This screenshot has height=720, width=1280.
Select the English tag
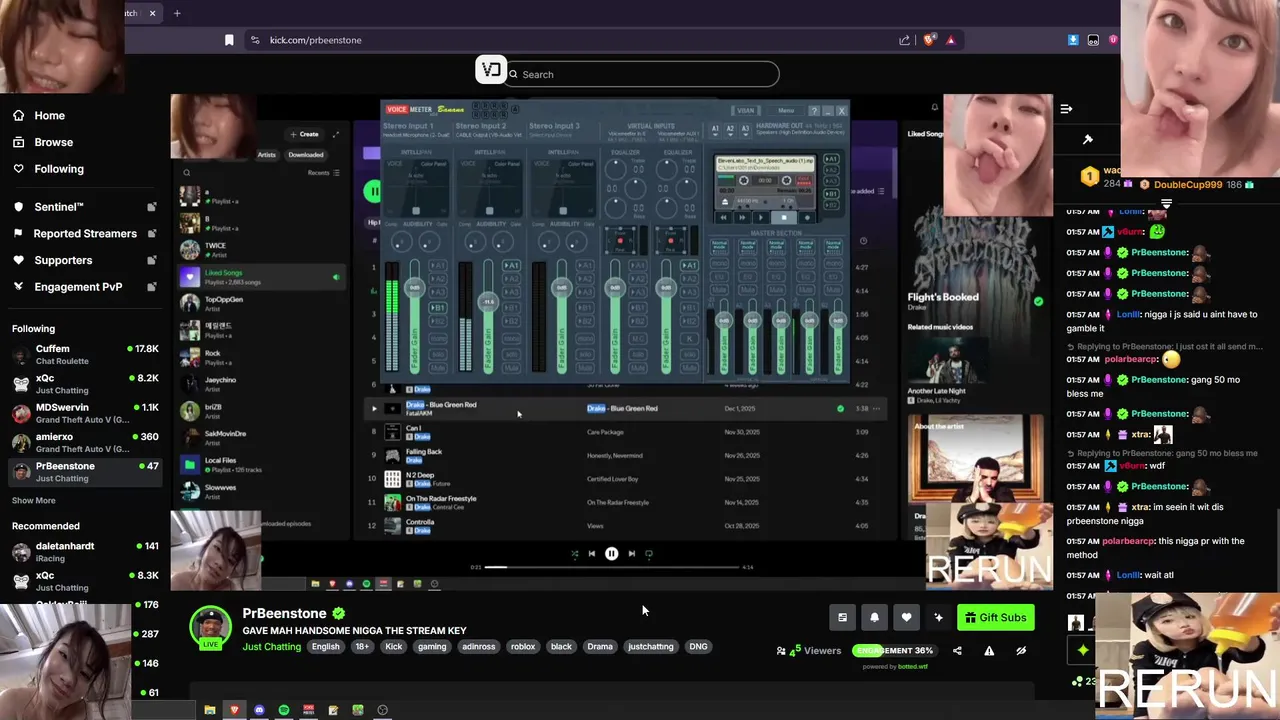(325, 646)
